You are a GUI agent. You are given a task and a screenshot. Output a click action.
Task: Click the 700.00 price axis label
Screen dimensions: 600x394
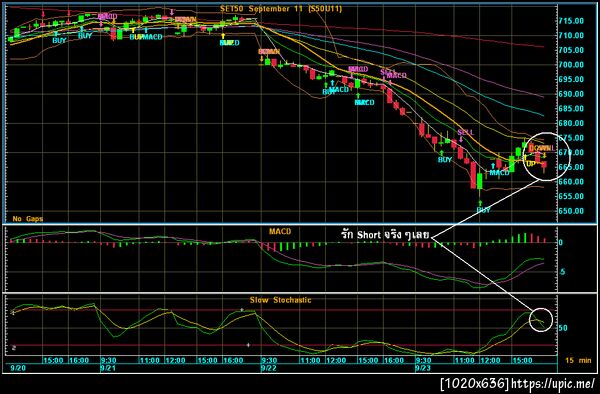(x=571, y=65)
